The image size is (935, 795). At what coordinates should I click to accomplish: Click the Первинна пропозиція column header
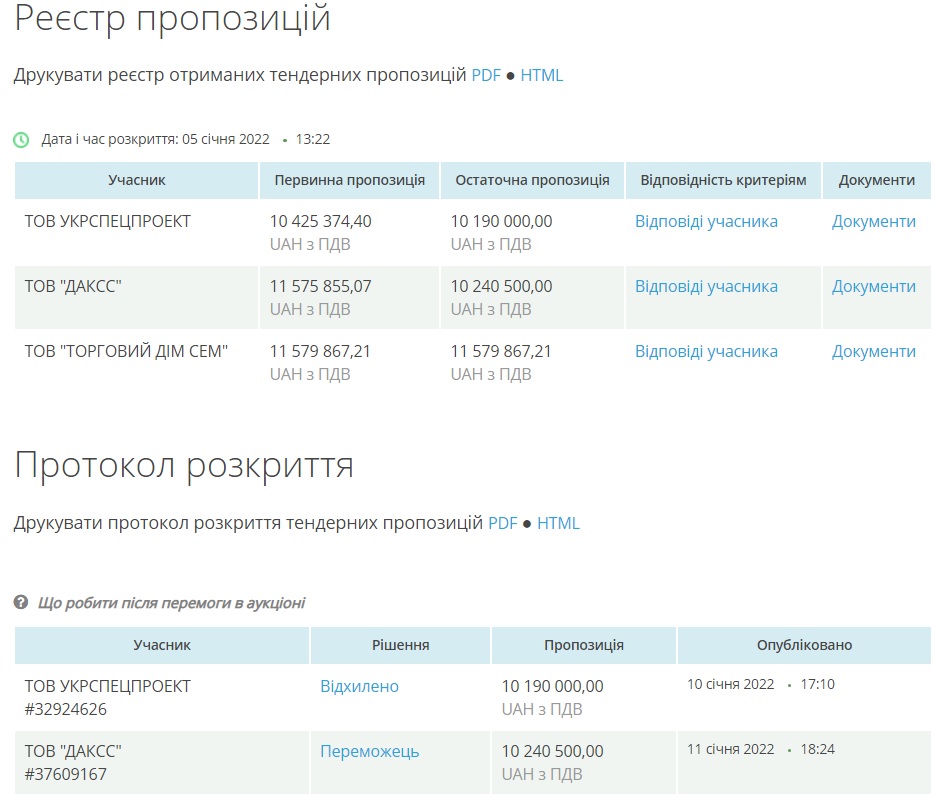349,180
